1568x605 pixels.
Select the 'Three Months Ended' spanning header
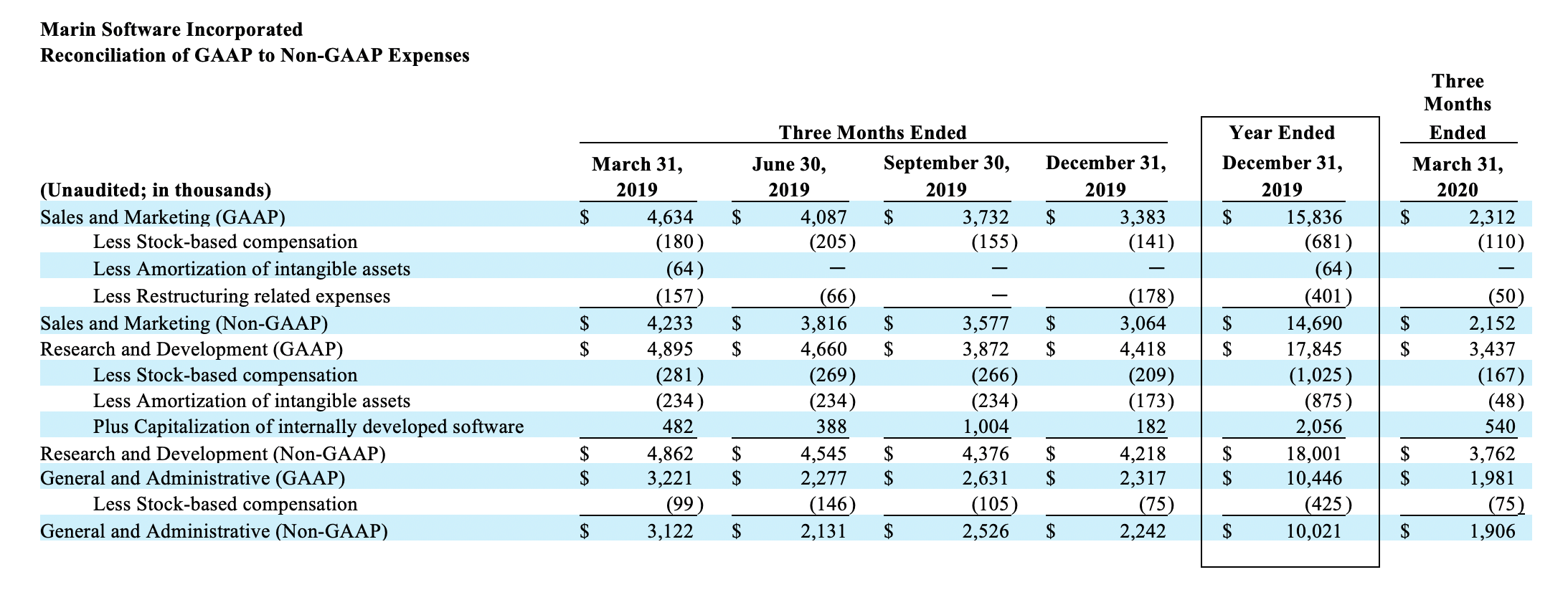tap(873, 133)
